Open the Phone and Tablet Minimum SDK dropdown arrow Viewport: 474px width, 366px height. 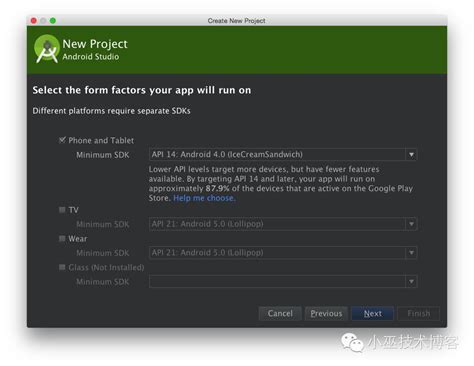click(411, 155)
